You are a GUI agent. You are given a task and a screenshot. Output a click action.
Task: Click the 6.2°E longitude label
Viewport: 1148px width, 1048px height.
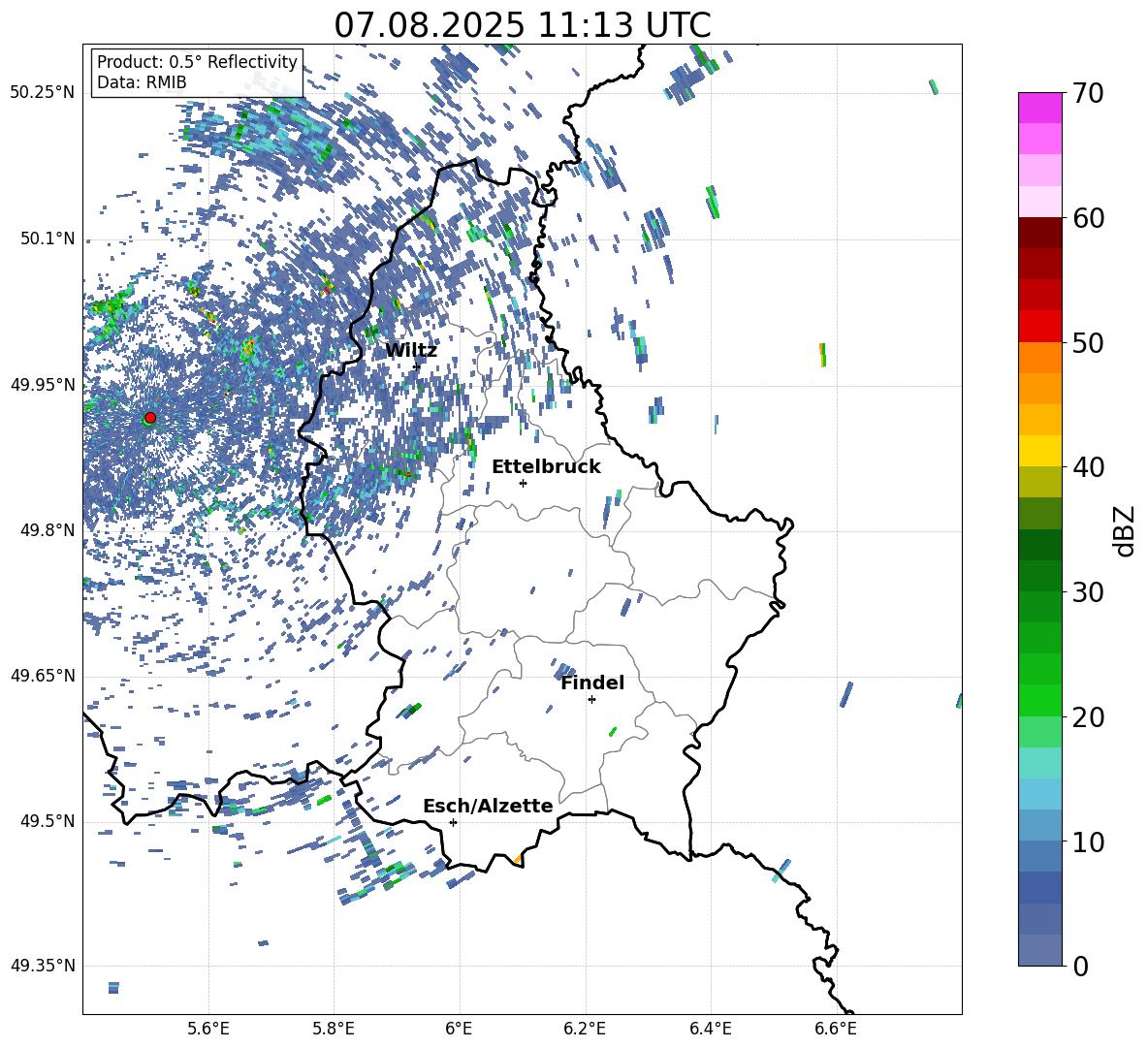pos(585,1029)
